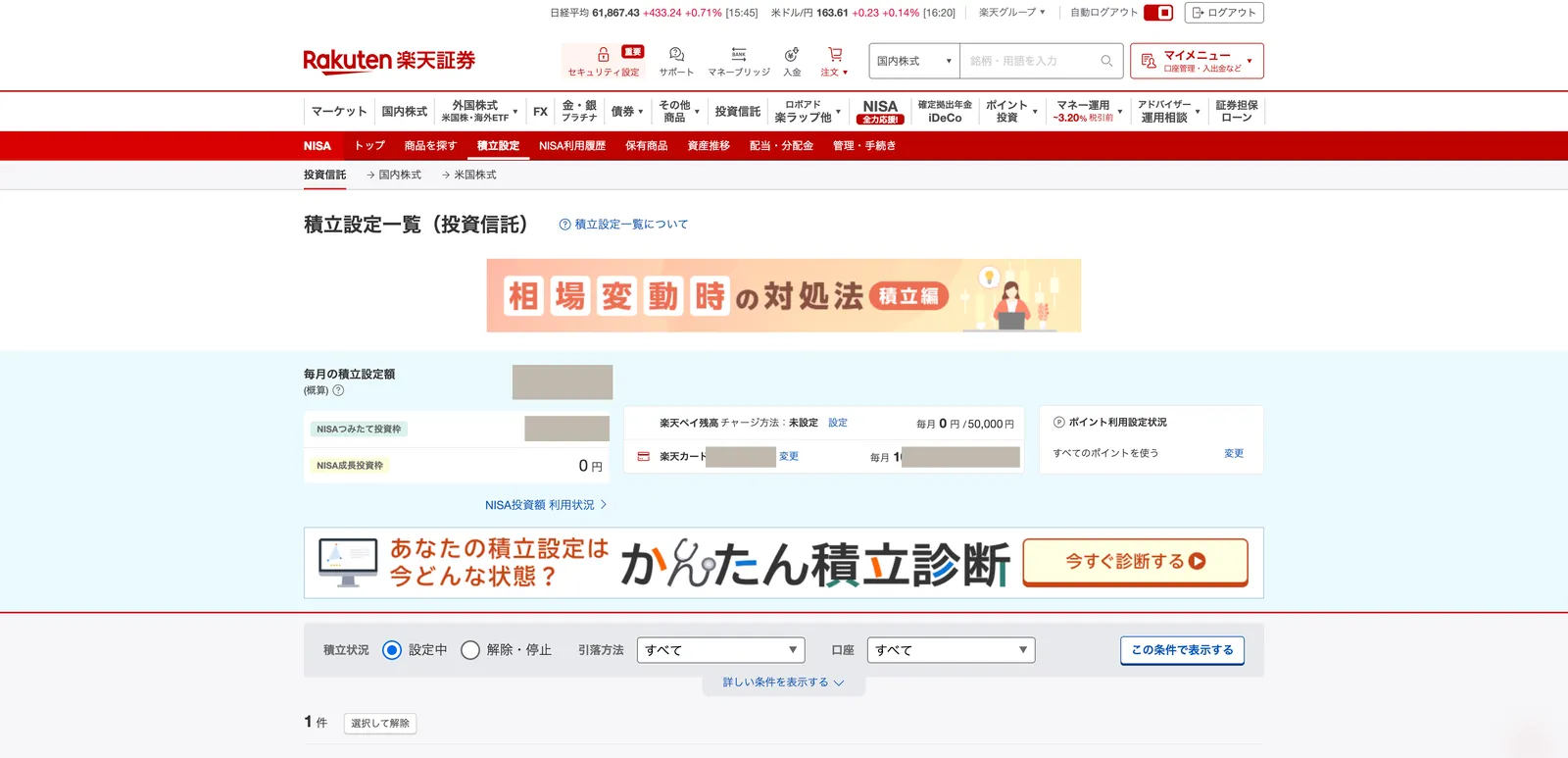Select the 設定中 radio button
Viewport: 1568px width, 758px height.
(x=392, y=650)
